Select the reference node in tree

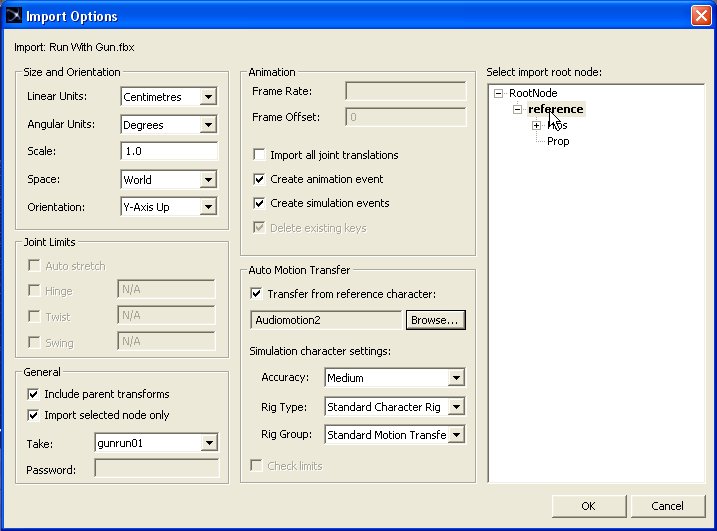tap(556, 109)
